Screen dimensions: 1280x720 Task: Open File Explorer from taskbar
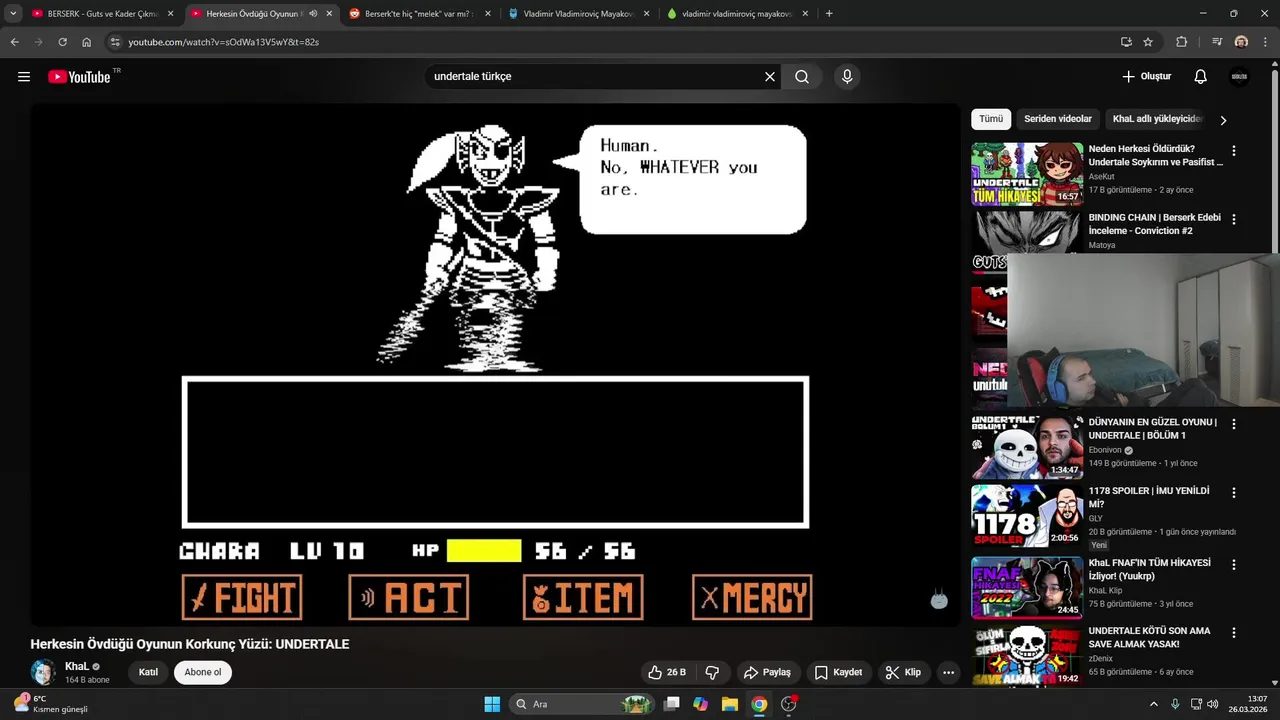[730, 704]
